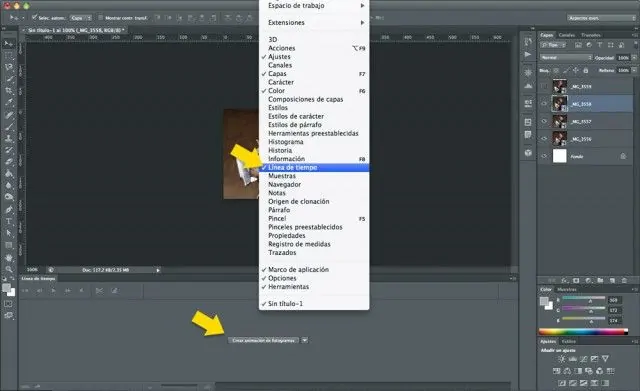Open the 3D cube panel icon
The image size is (640, 391).
pos(528,153)
